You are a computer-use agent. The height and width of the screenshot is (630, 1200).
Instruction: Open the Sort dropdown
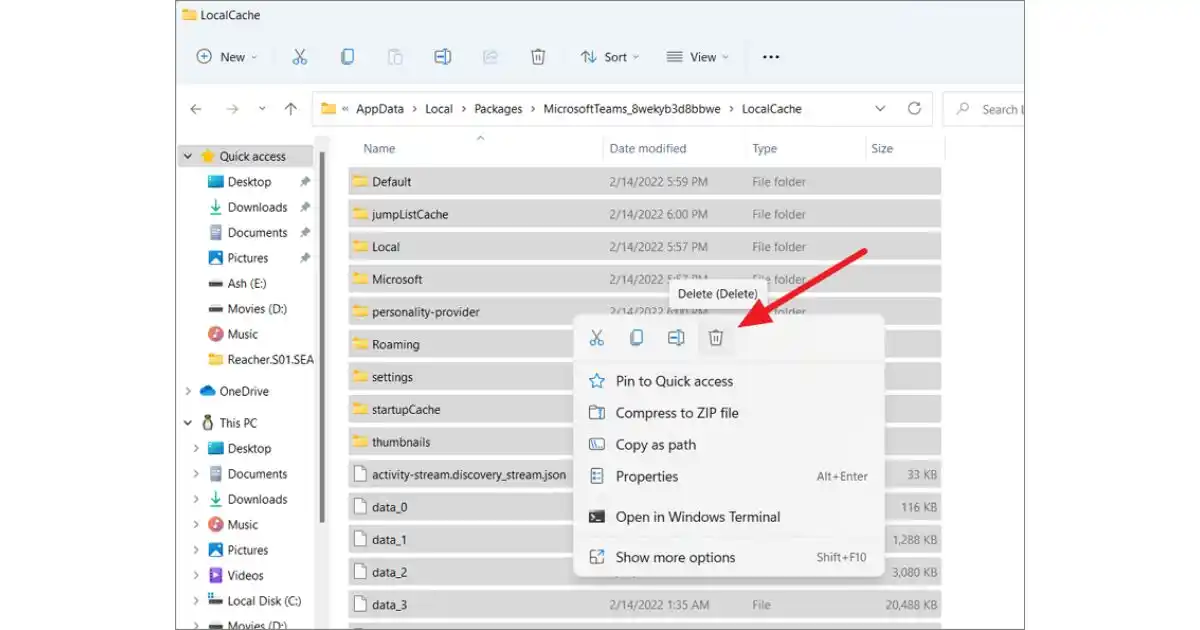[609, 57]
